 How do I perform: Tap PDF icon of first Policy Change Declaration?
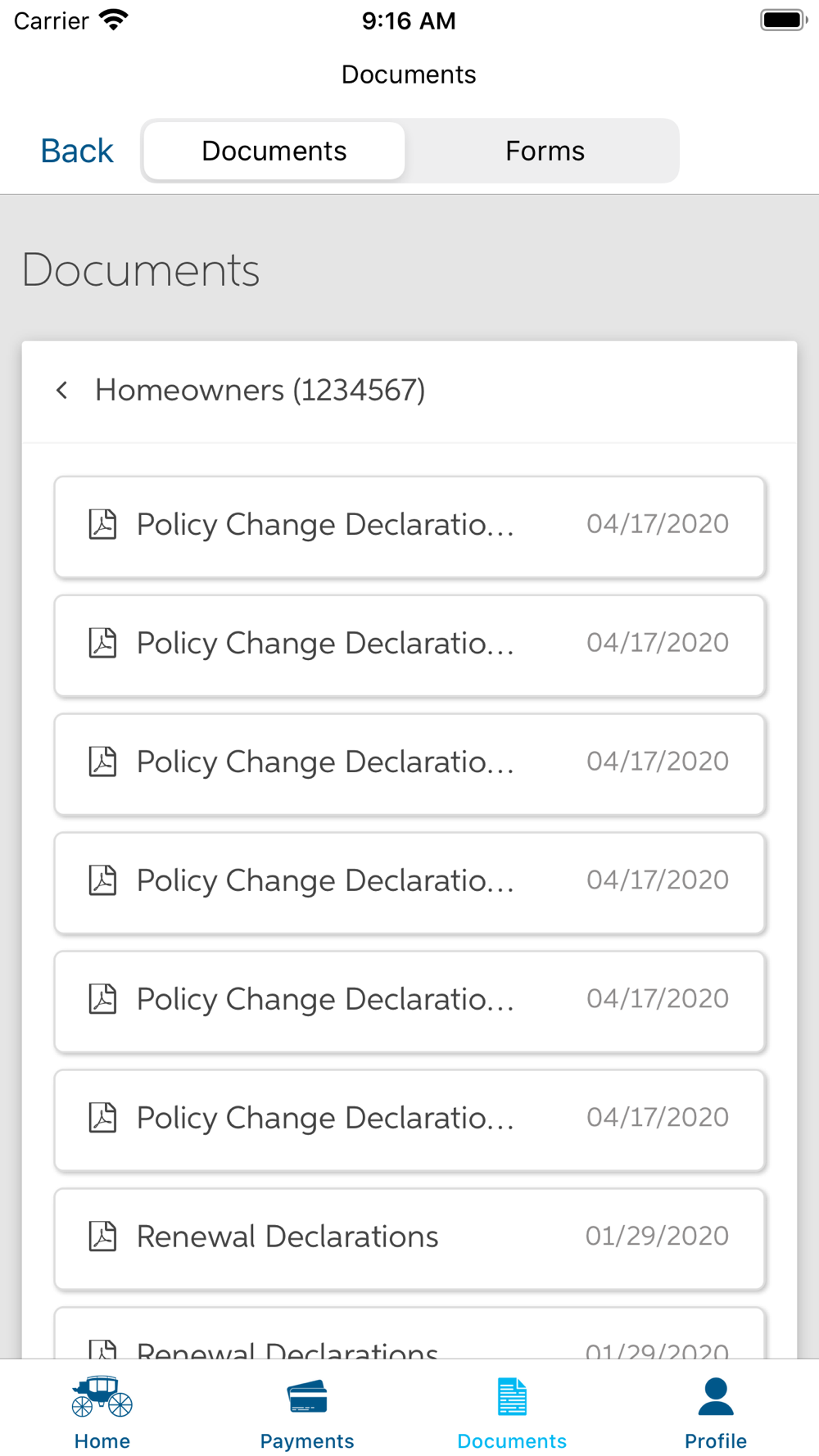(x=102, y=524)
